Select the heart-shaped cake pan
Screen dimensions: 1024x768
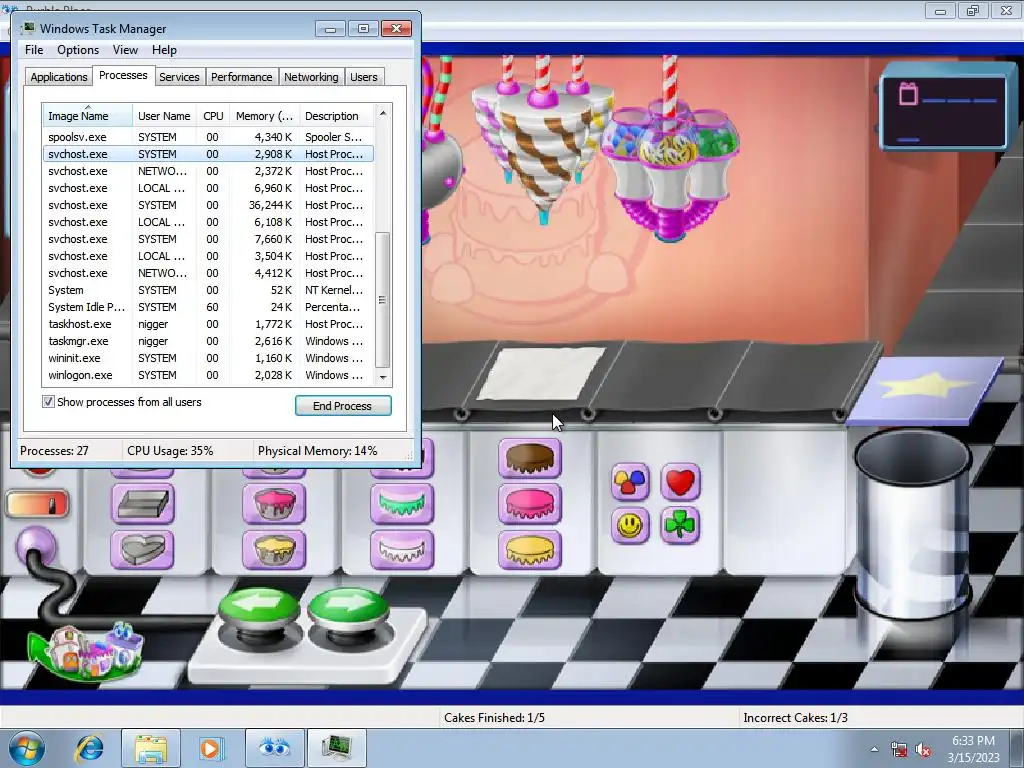click(x=142, y=549)
